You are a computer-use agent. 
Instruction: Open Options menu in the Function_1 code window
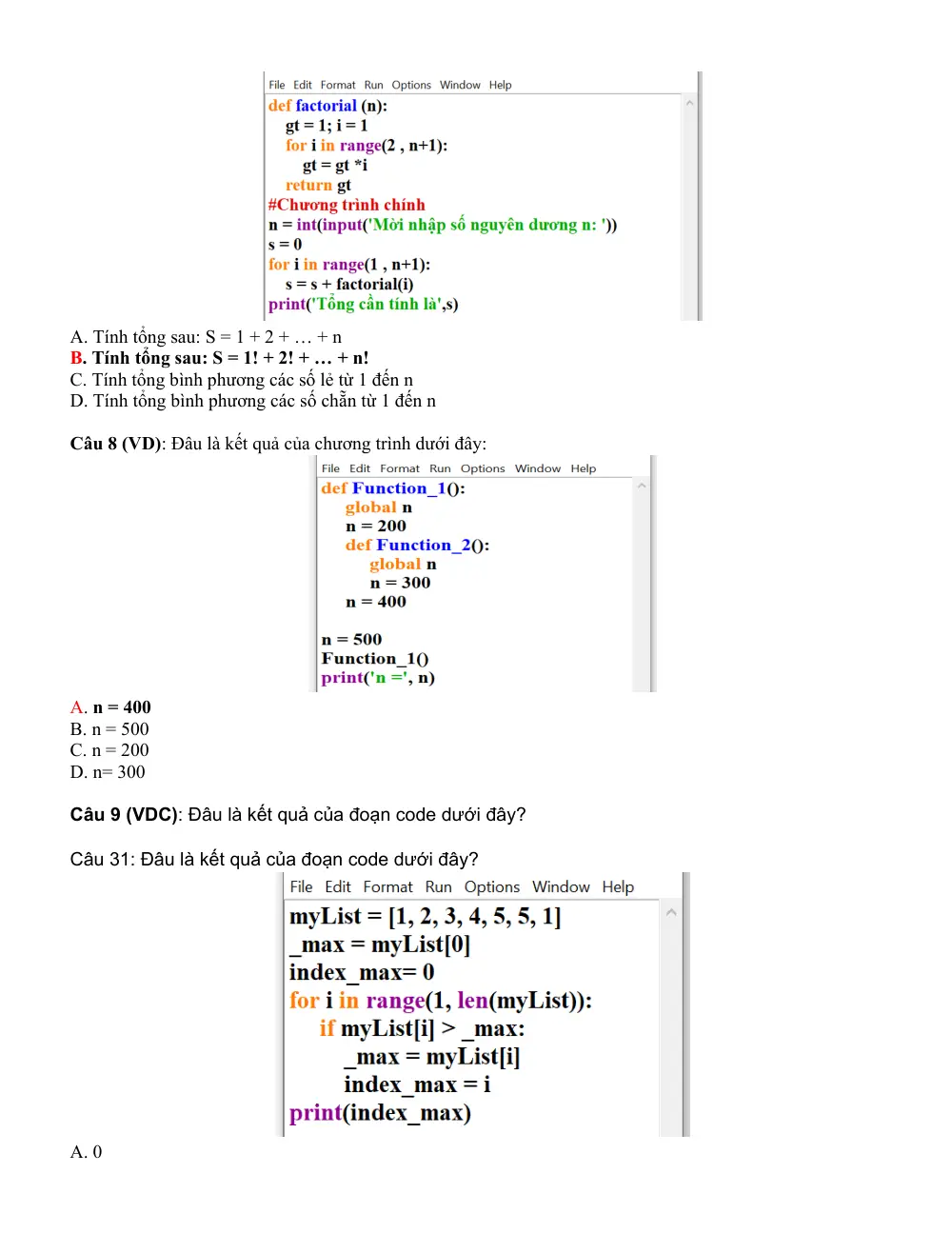click(x=483, y=468)
